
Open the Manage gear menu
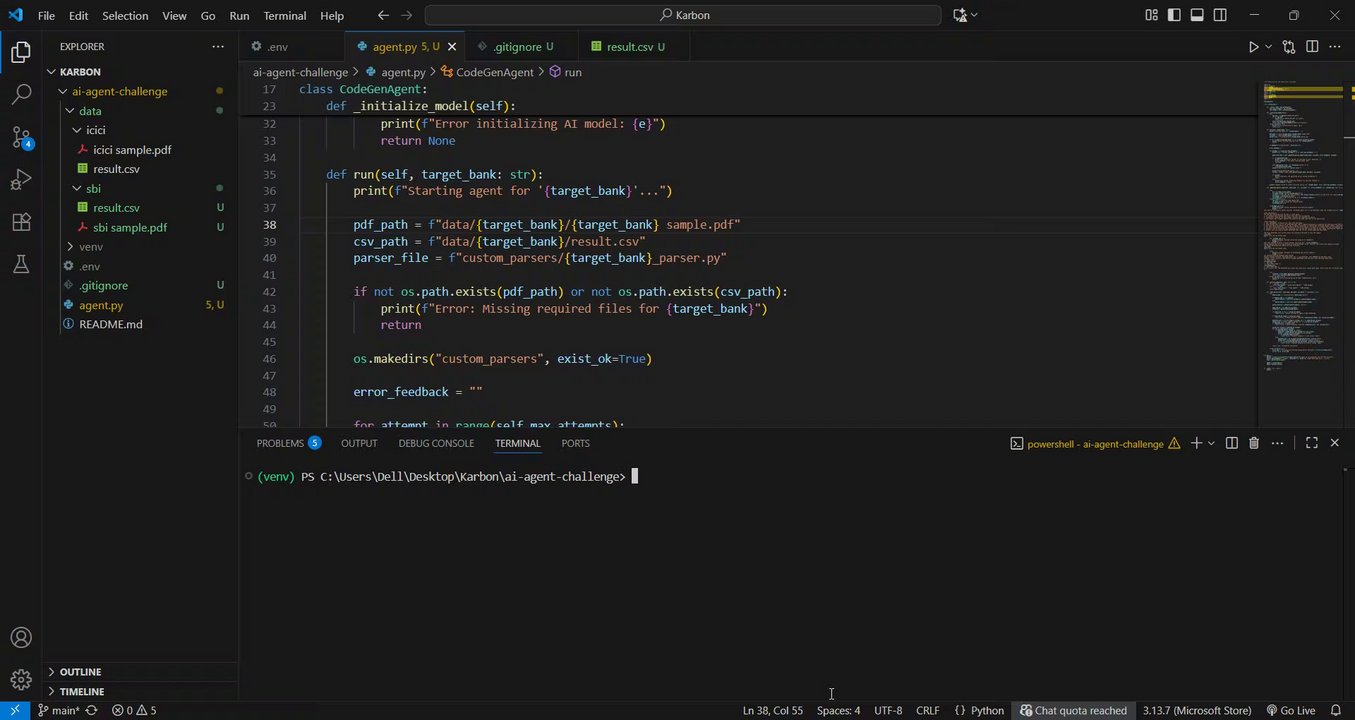point(21,680)
